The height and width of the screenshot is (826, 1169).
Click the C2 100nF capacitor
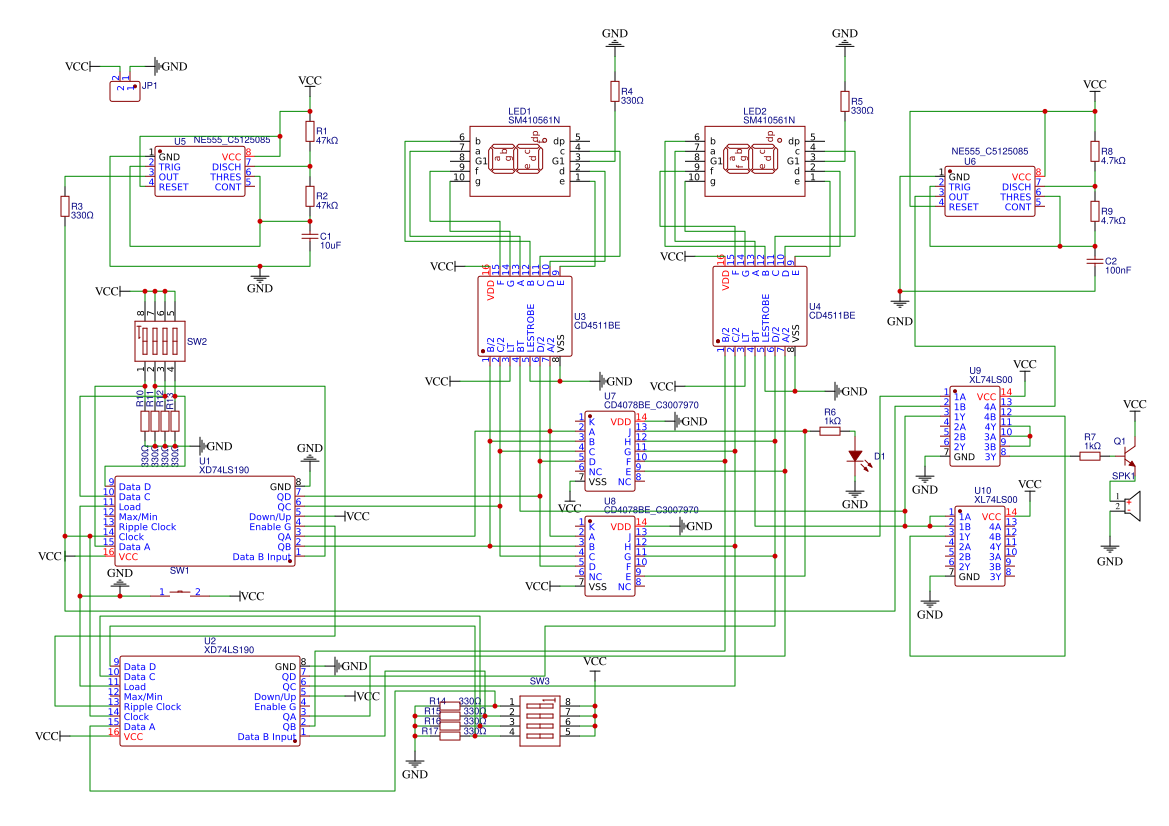click(x=1094, y=261)
